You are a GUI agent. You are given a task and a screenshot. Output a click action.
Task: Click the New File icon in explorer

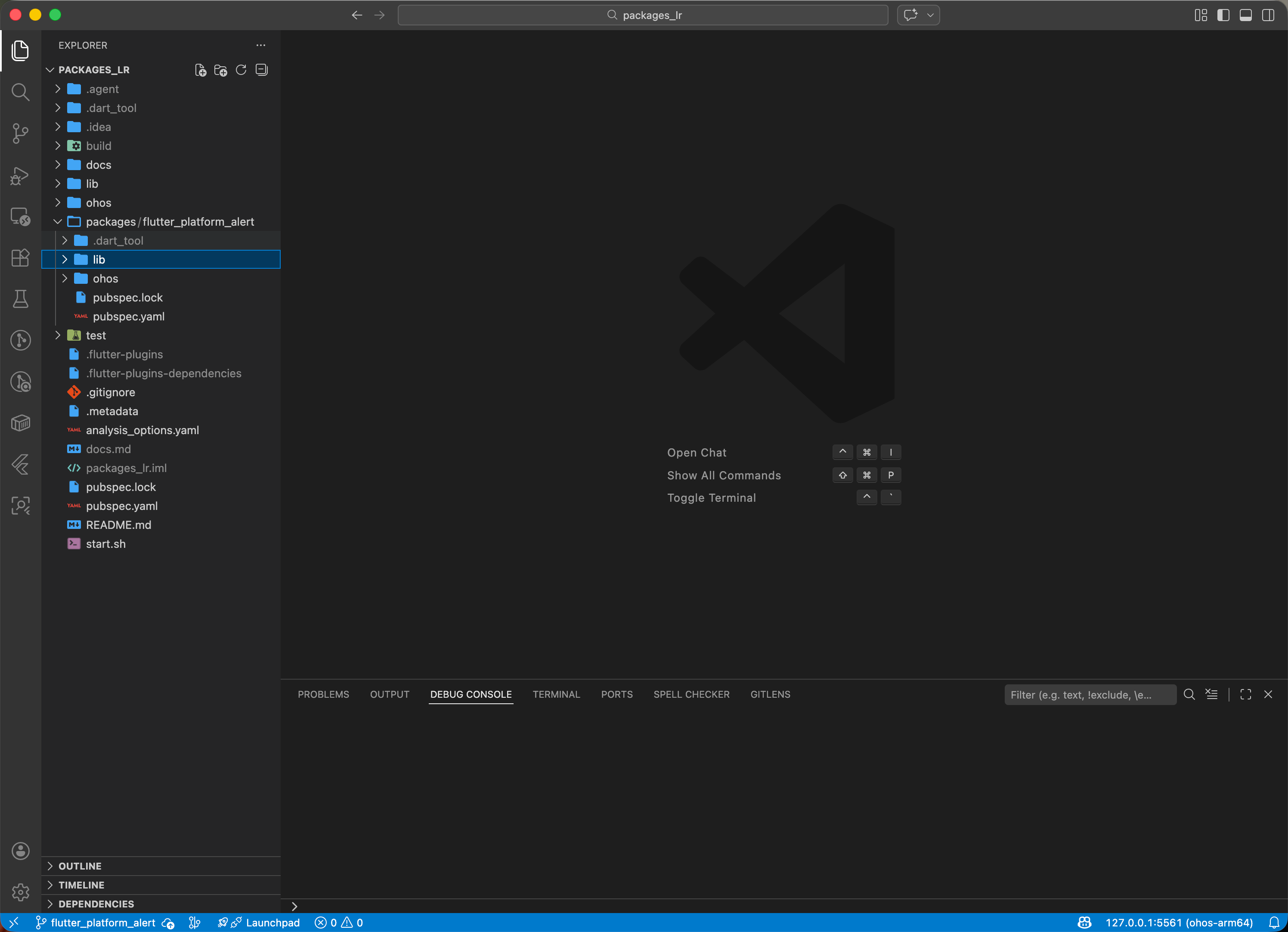[201, 70]
